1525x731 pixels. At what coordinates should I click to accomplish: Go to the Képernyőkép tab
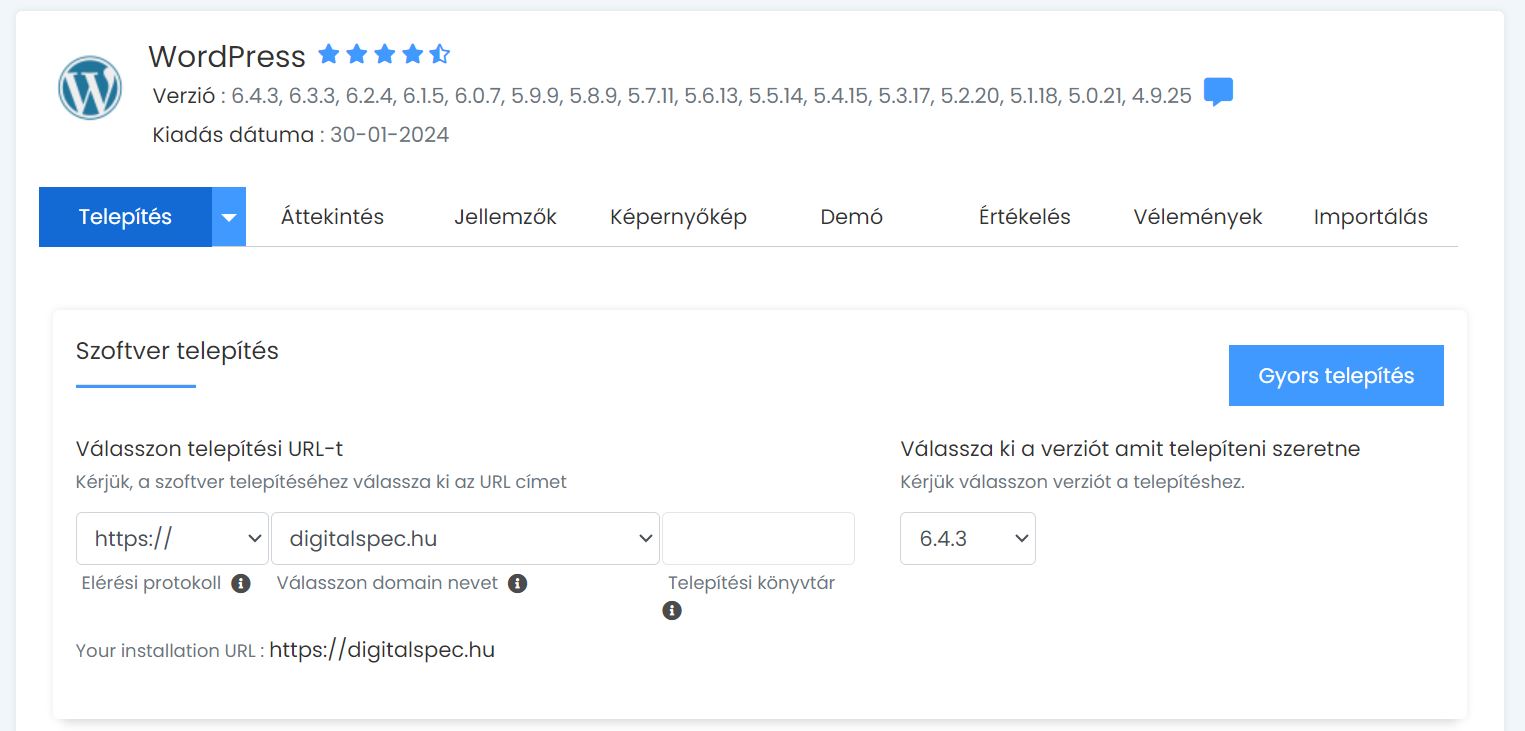(678, 217)
